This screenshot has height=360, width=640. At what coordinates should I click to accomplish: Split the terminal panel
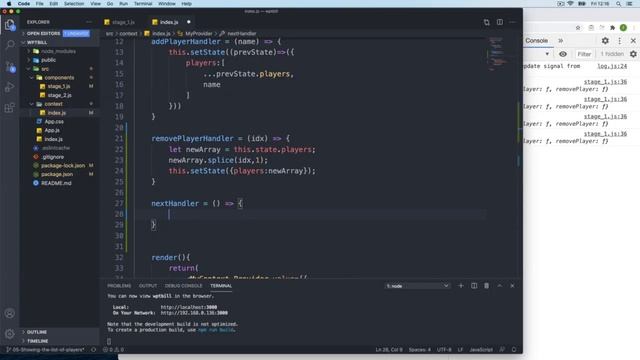(474, 286)
